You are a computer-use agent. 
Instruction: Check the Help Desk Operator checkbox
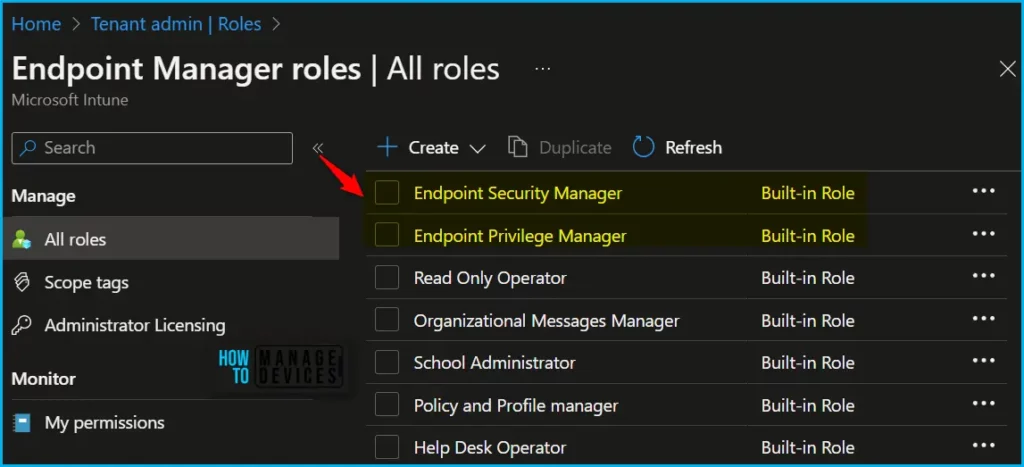click(x=387, y=447)
